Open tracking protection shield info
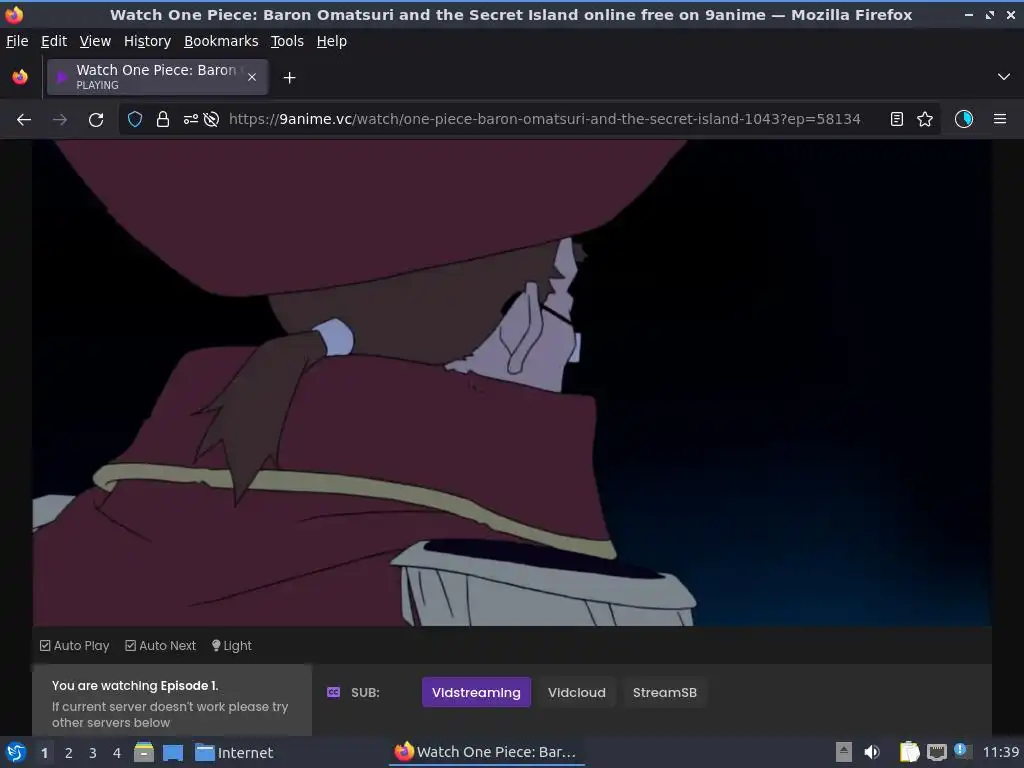This screenshot has height=768, width=1024. point(135,119)
